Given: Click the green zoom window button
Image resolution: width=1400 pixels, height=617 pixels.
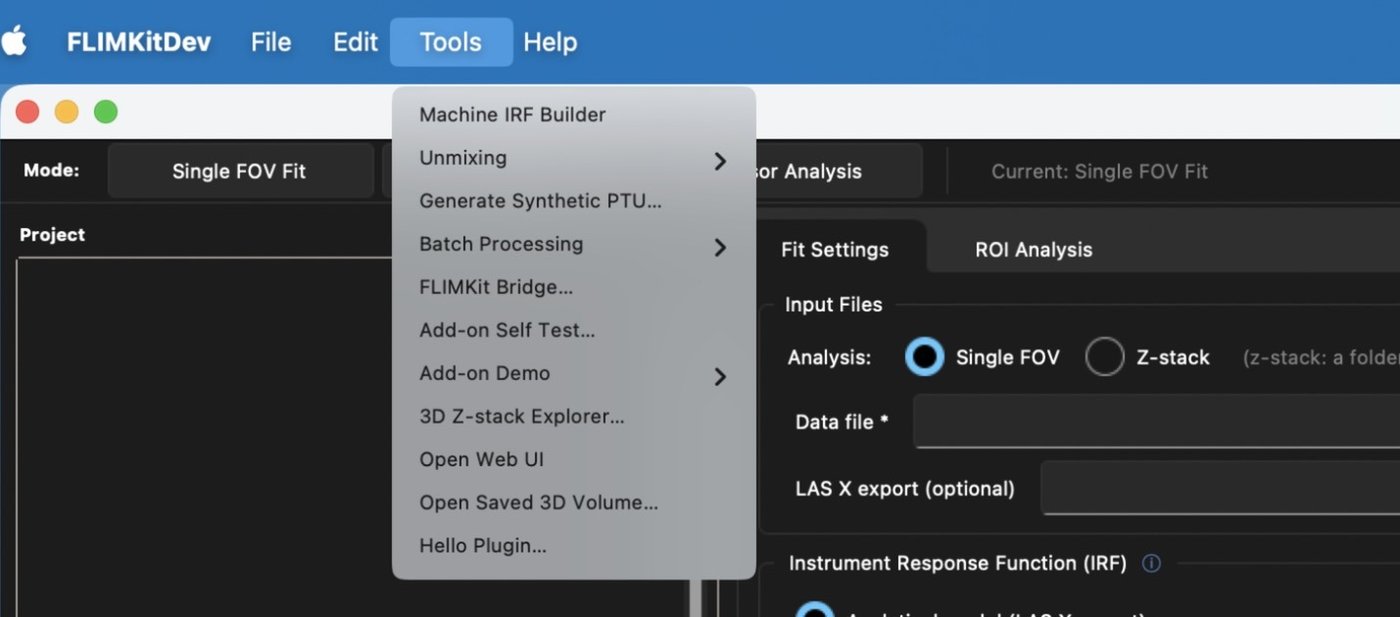Looking at the screenshot, I should click(x=106, y=112).
